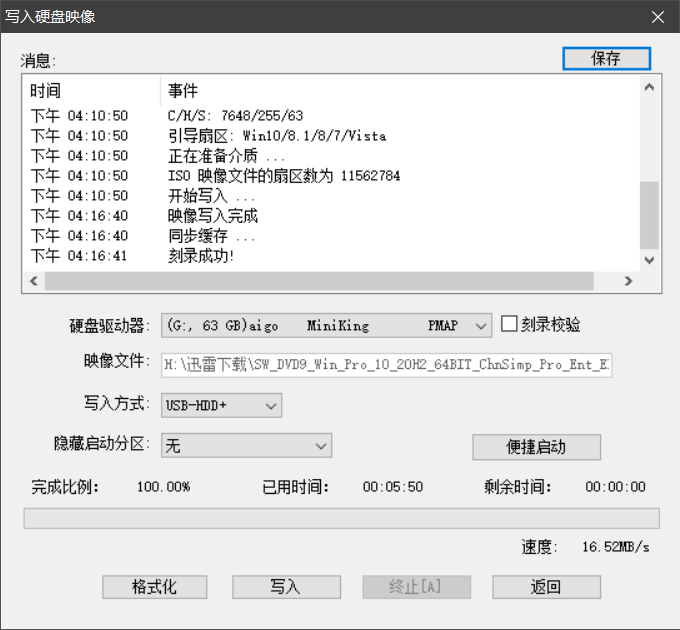Select the 正在准备介质 ... log row

(330, 156)
